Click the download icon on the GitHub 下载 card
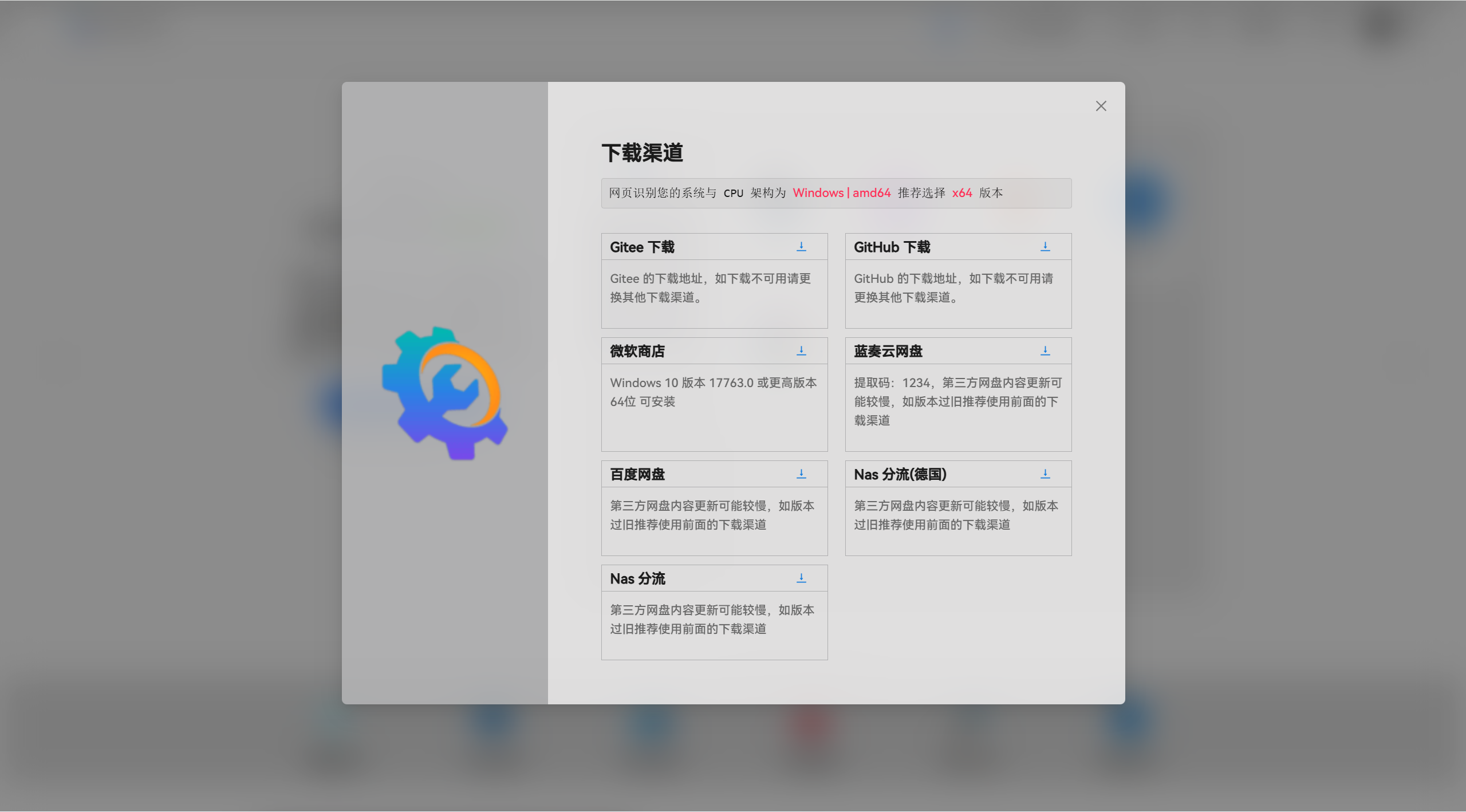1466x812 pixels. pyautogui.click(x=1045, y=247)
